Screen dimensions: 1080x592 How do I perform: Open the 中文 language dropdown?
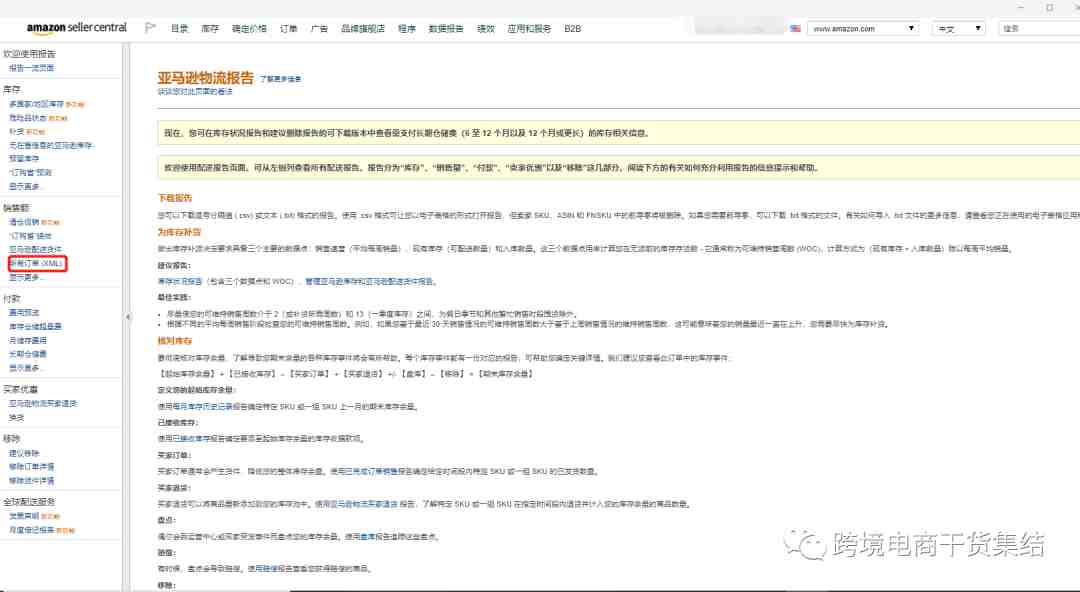[959, 29]
